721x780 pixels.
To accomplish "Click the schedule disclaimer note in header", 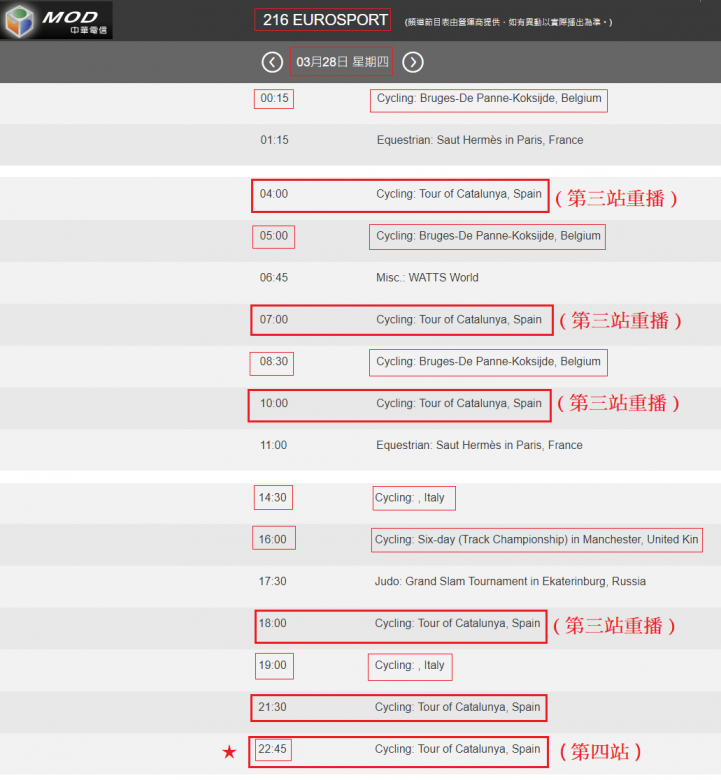I will coord(509,22).
